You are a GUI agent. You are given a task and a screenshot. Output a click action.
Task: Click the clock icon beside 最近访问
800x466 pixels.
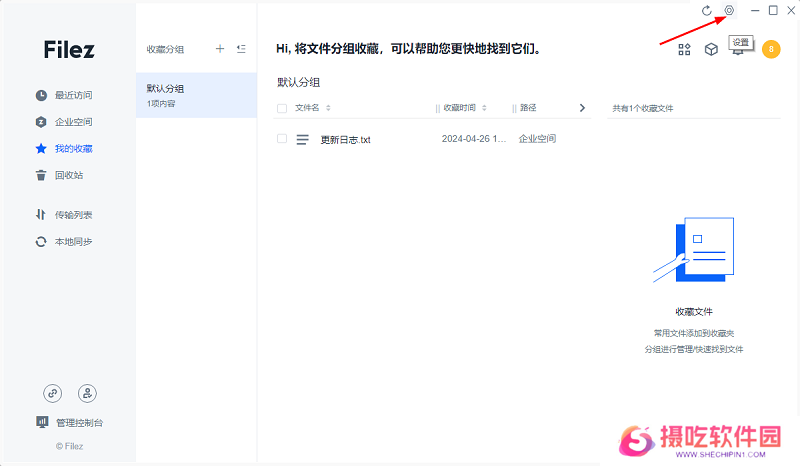(x=41, y=95)
